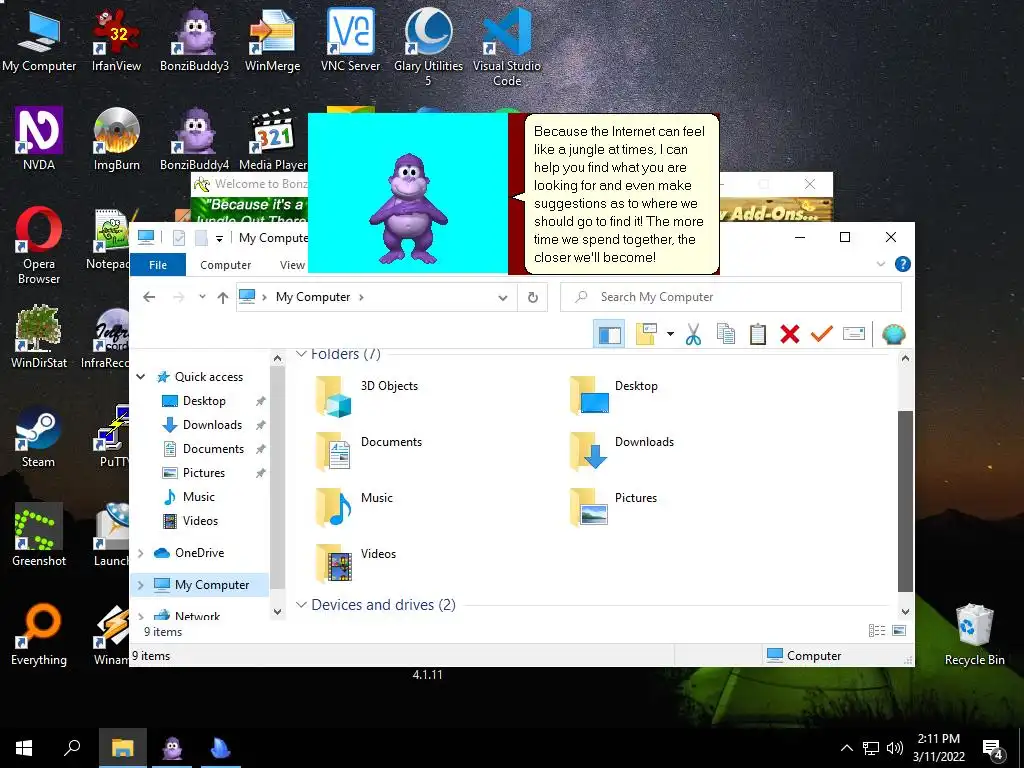
Task: Click the Properties icon in title bar
Action: [x=179, y=238]
